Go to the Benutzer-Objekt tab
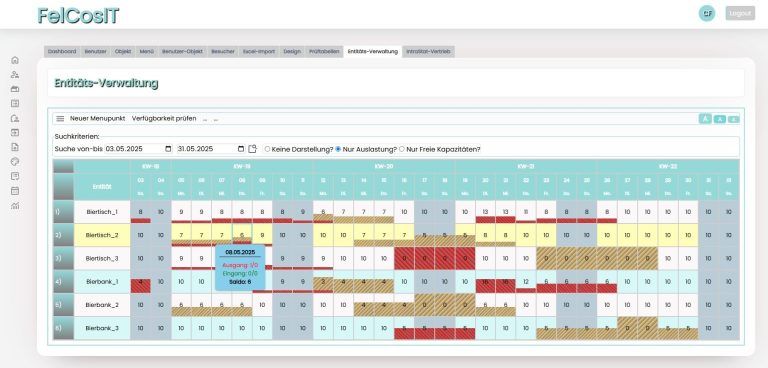The width and height of the screenshot is (768, 368). (x=182, y=51)
